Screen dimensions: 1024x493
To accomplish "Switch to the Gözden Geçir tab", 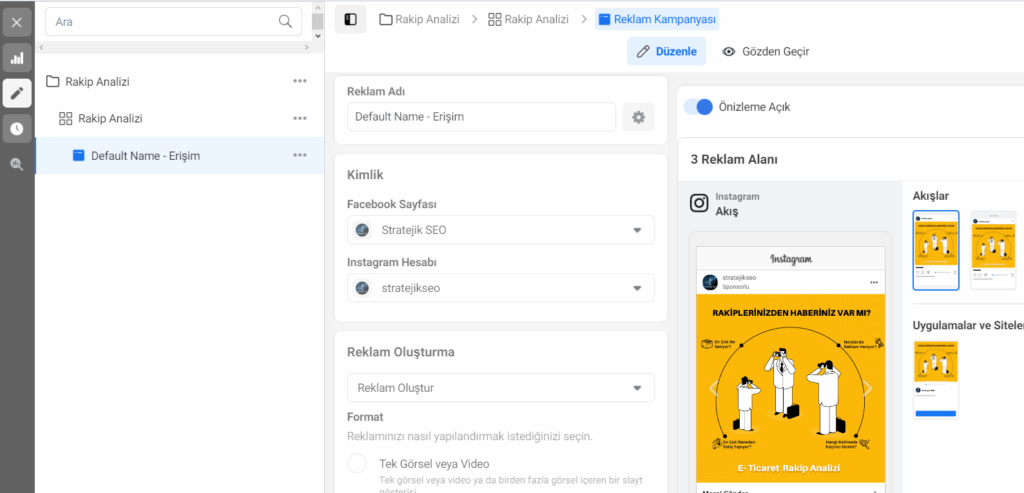I will (x=766, y=51).
